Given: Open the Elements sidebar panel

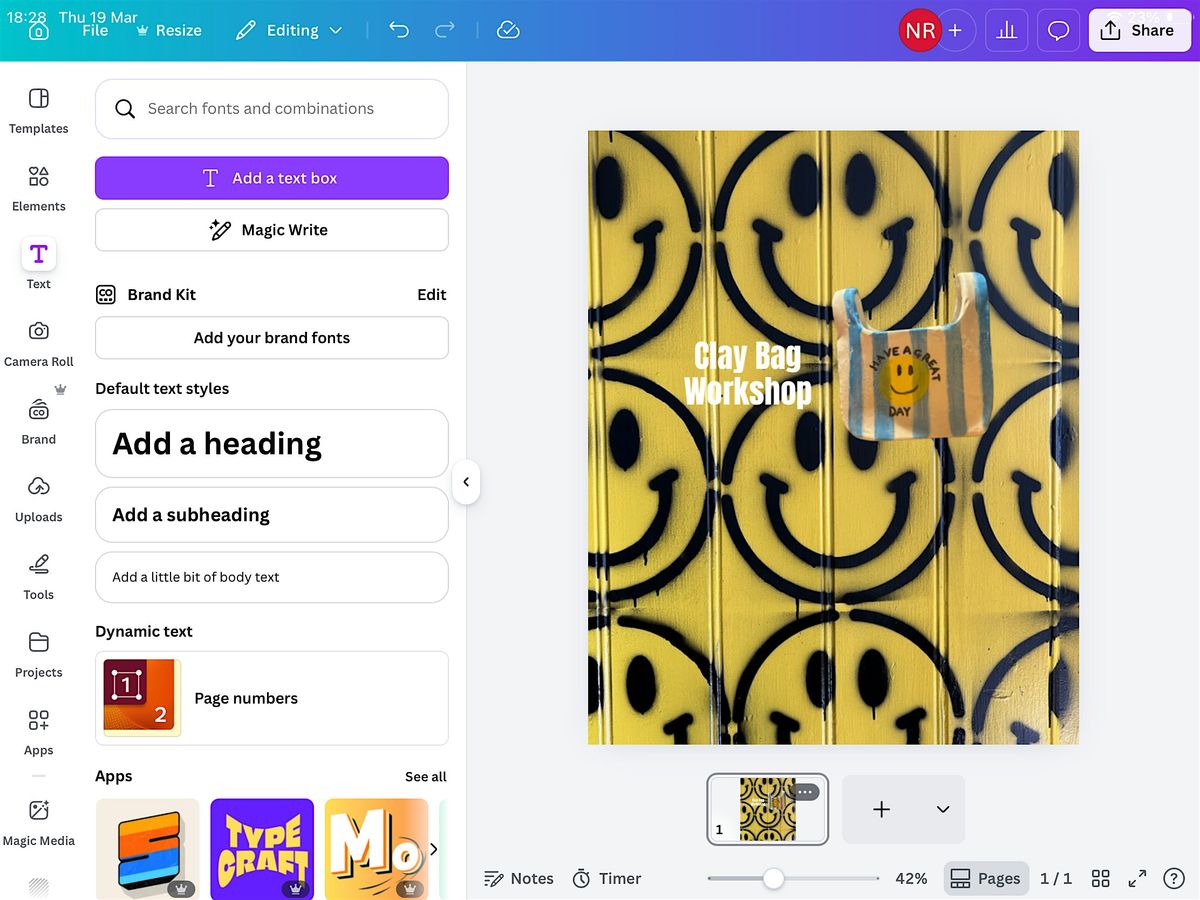Looking at the screenshot, I should pos(38,188).
